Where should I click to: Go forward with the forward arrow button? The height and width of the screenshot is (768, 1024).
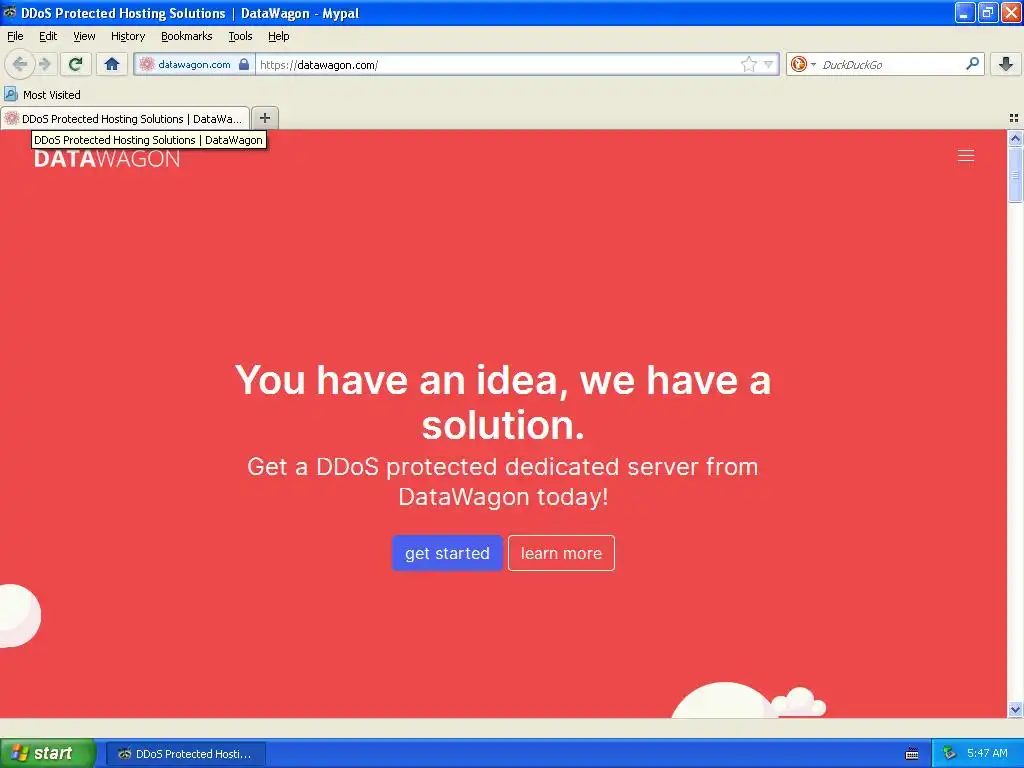coord(44,64)
